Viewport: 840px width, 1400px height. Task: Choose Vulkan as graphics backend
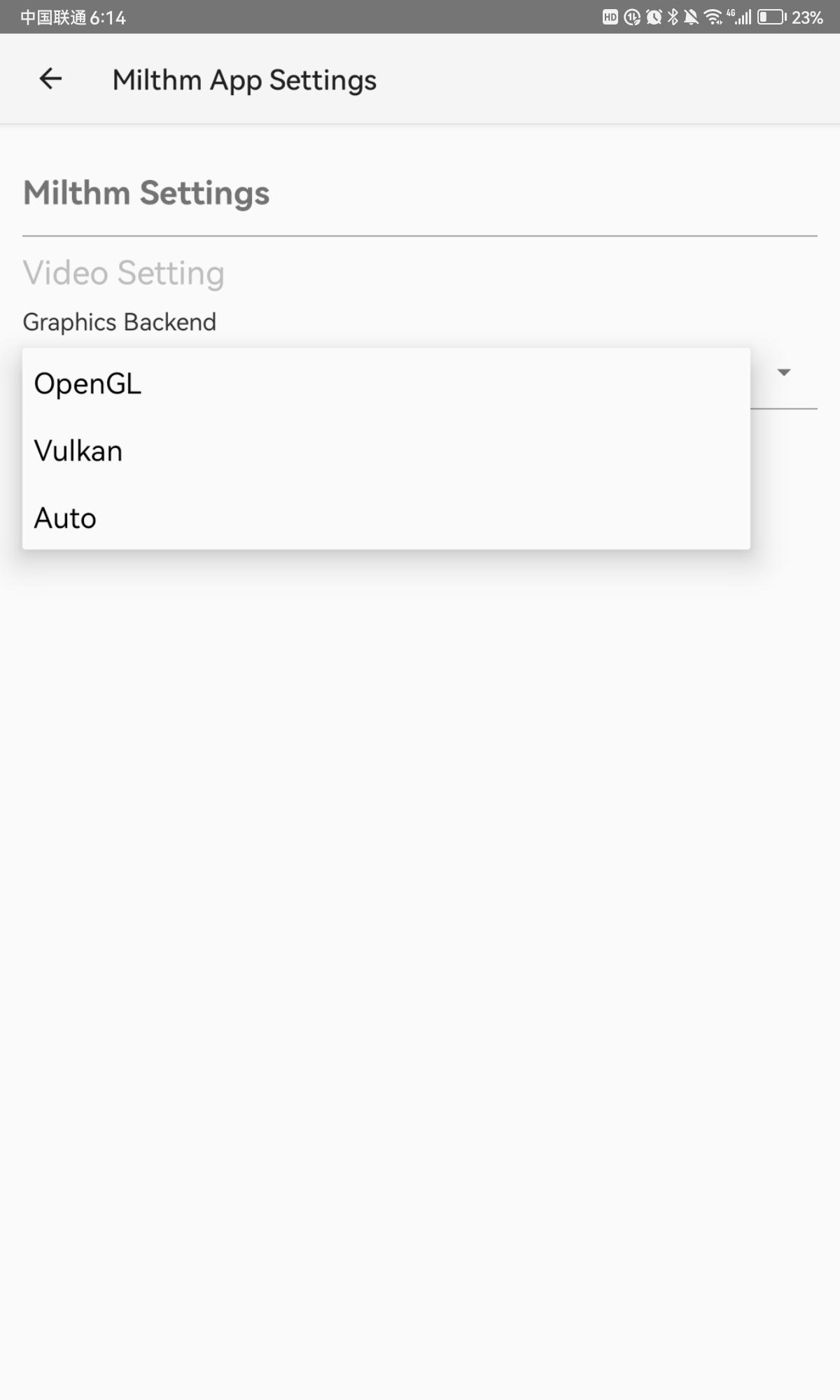78,451
